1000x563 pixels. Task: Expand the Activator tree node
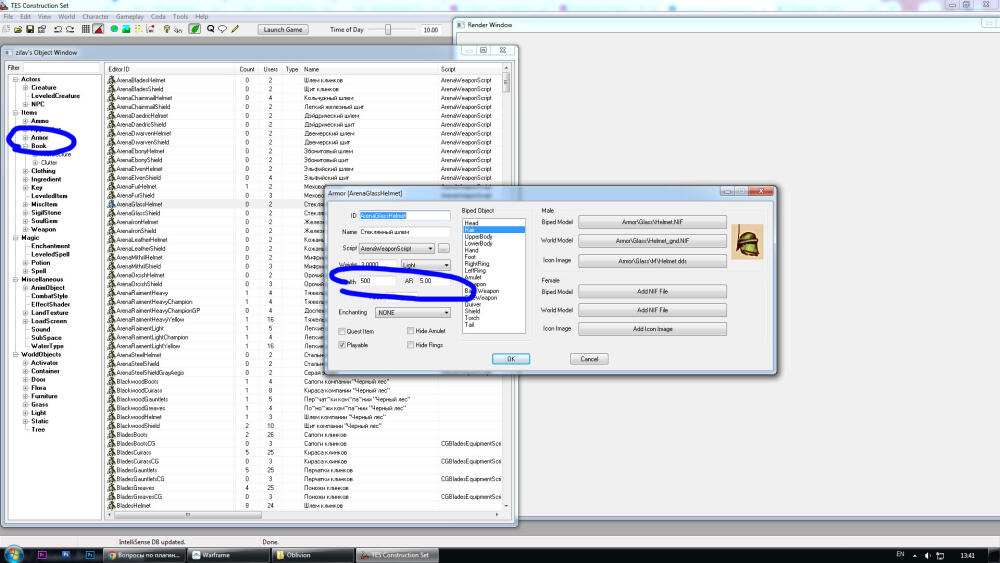[26, 363]
